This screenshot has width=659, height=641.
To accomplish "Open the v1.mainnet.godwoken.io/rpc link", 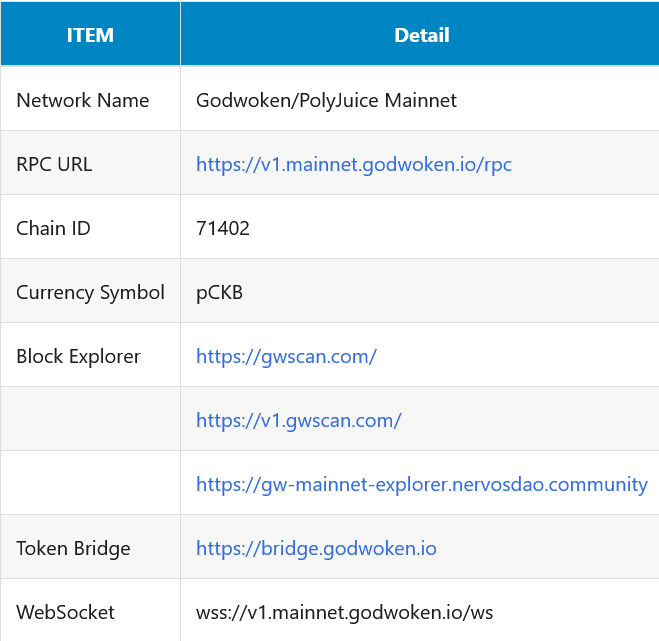I will coord(354,164).
